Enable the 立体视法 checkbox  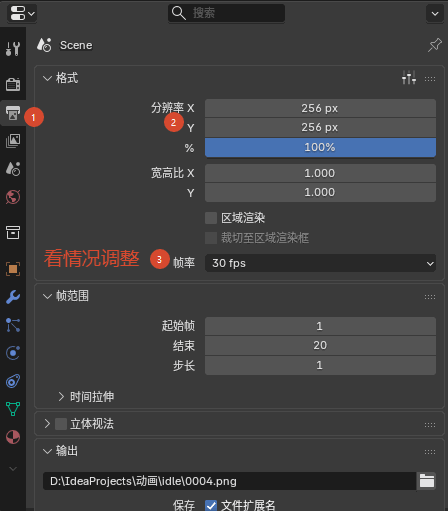(x=61, y=424)
